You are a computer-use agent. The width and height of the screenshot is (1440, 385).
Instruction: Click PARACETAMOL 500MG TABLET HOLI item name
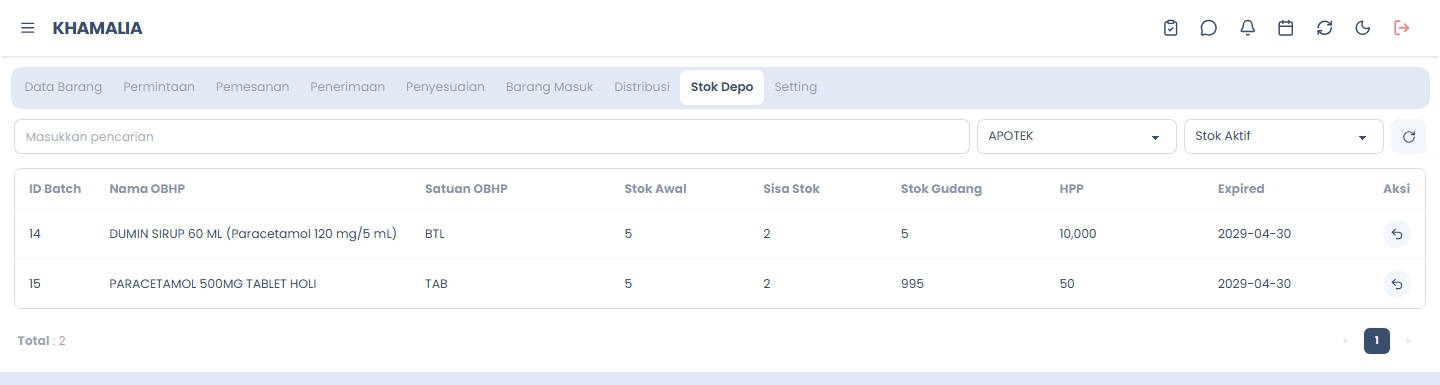point(213,284)
